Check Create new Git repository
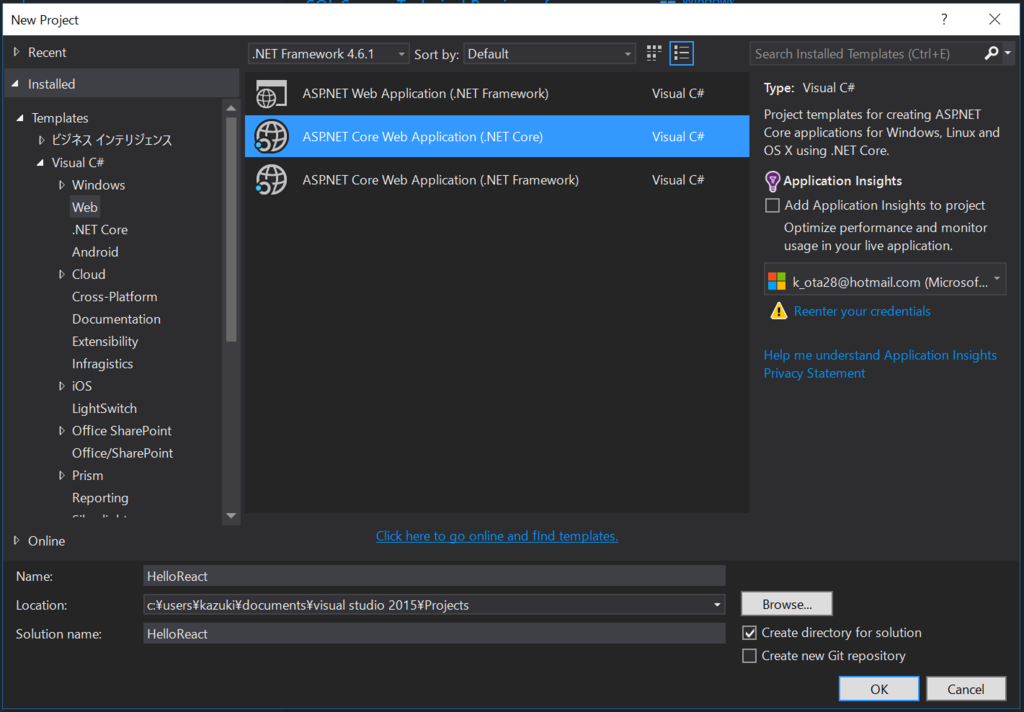Screen dimensions: 1024x712 point(749,655)
